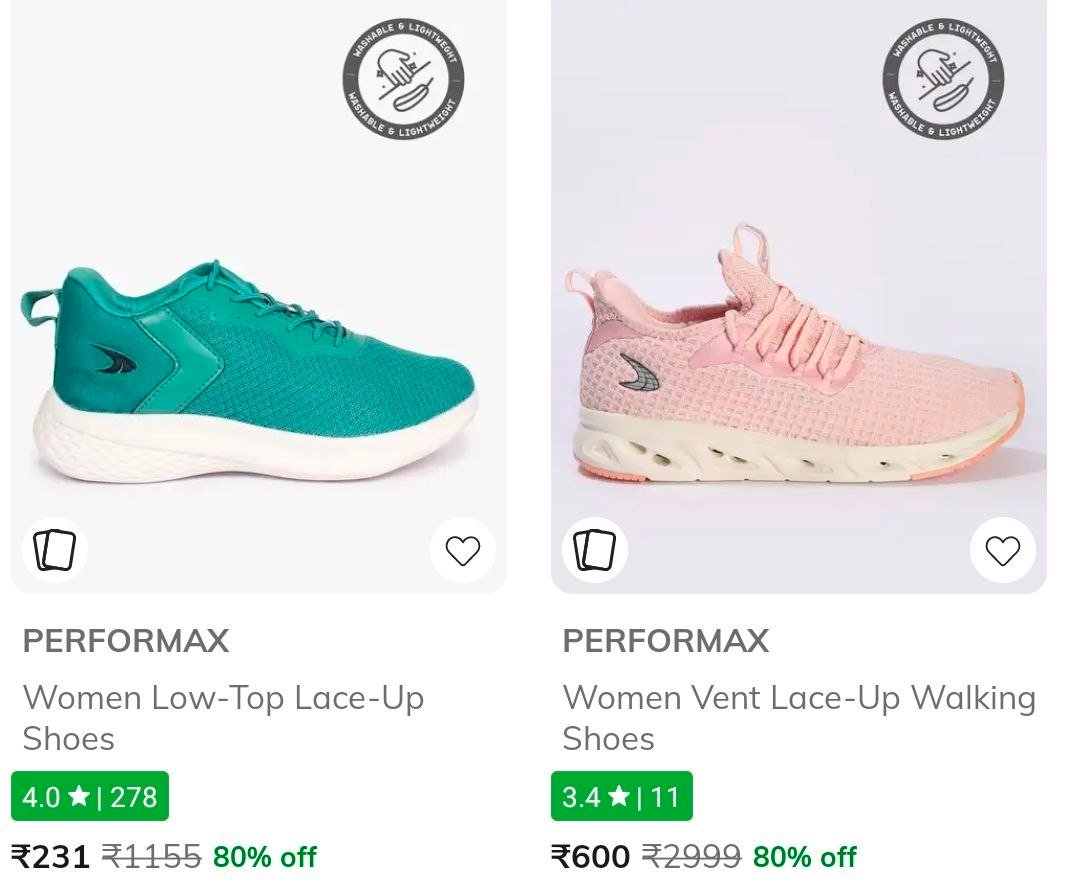1068x887 pixels.
Task: View the 4.0 star rating badge
Action: click(x=90, y=797)
